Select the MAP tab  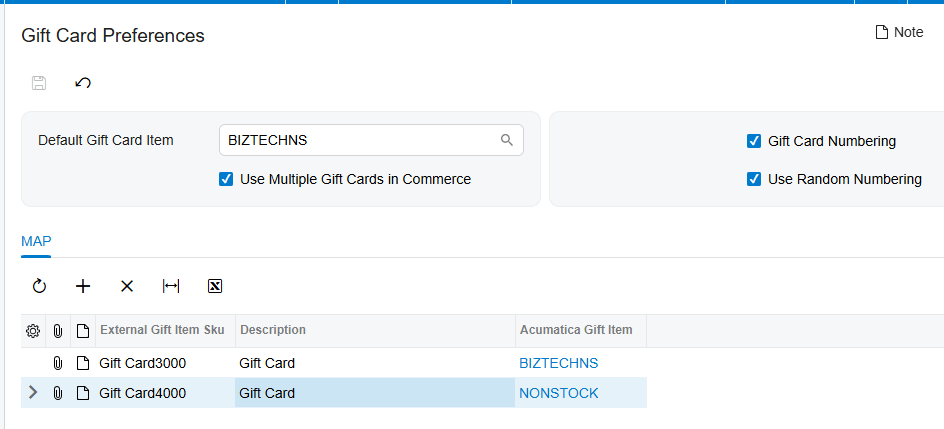36,241
